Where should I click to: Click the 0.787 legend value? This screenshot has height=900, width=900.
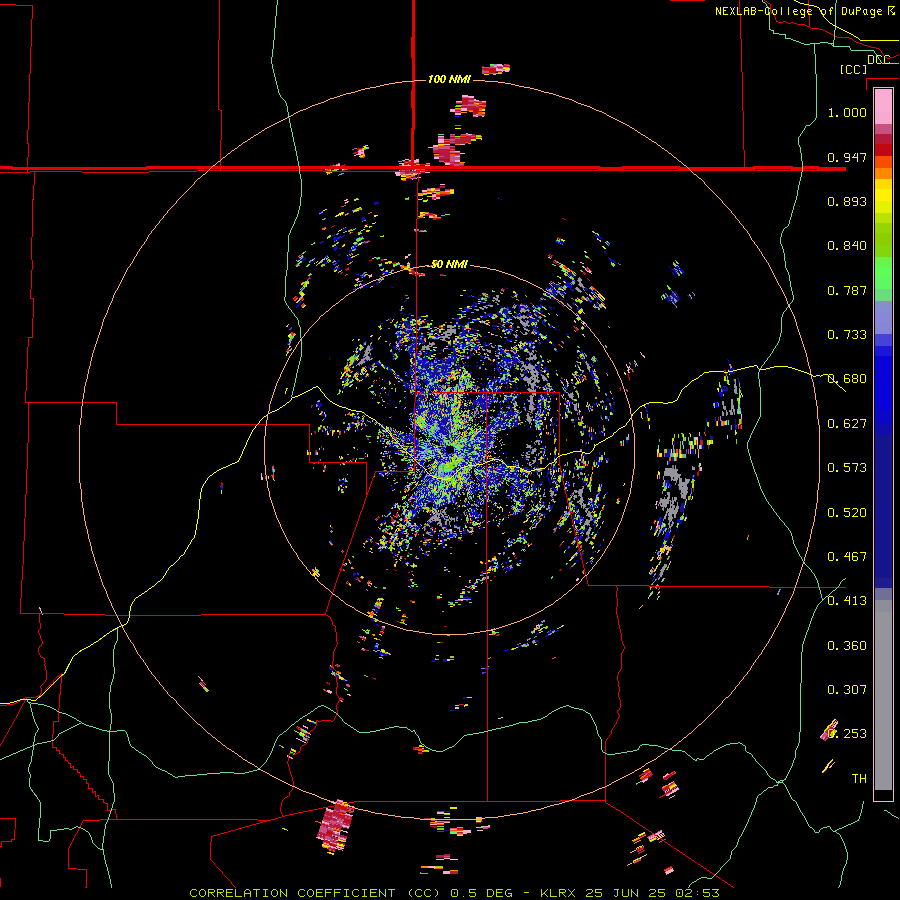[847, 290]
